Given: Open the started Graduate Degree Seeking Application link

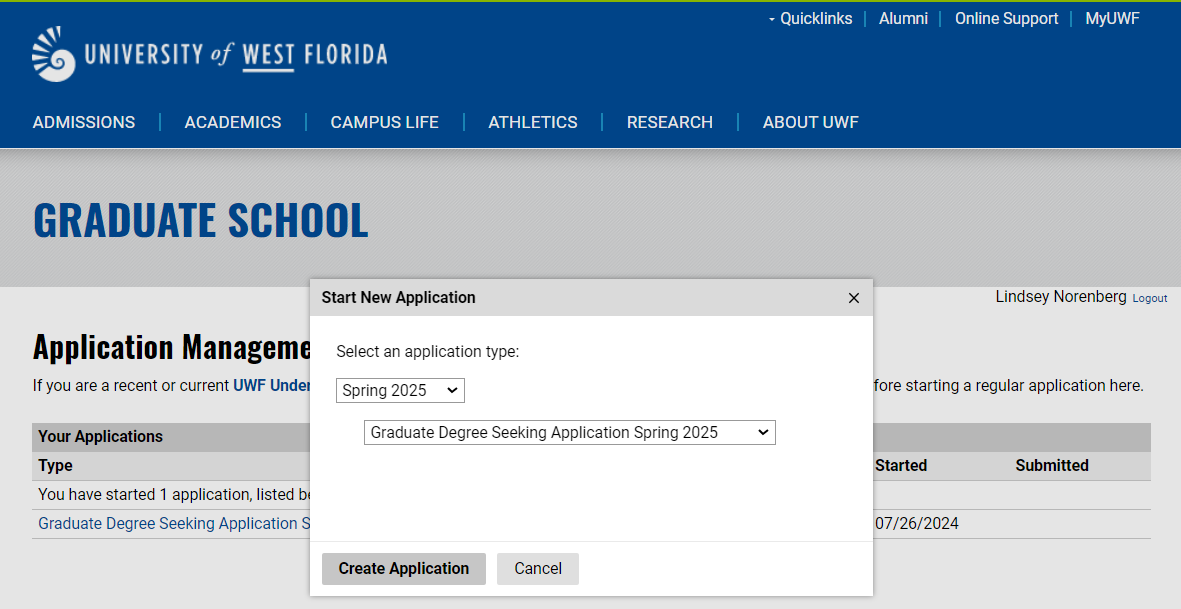Looking at the screenshot, I should [x=174, y=524].
